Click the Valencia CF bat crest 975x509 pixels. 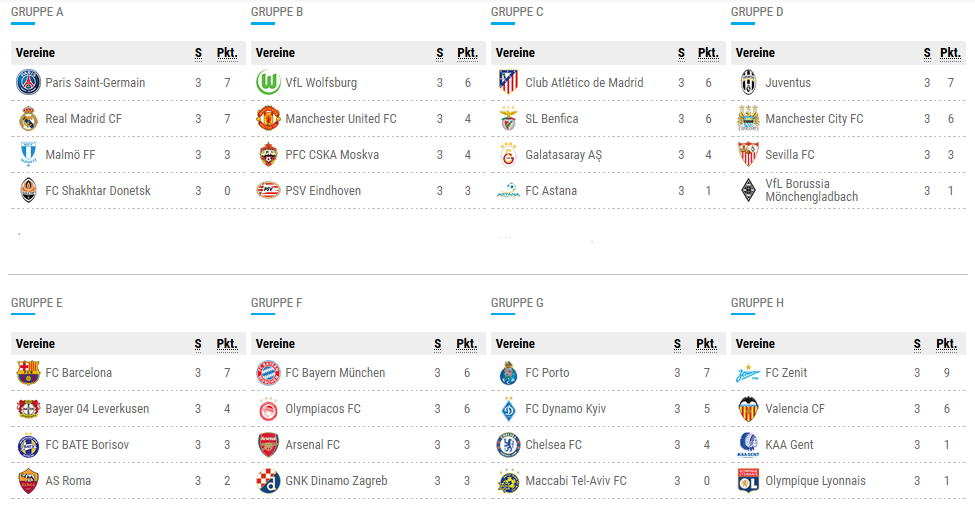748,409
